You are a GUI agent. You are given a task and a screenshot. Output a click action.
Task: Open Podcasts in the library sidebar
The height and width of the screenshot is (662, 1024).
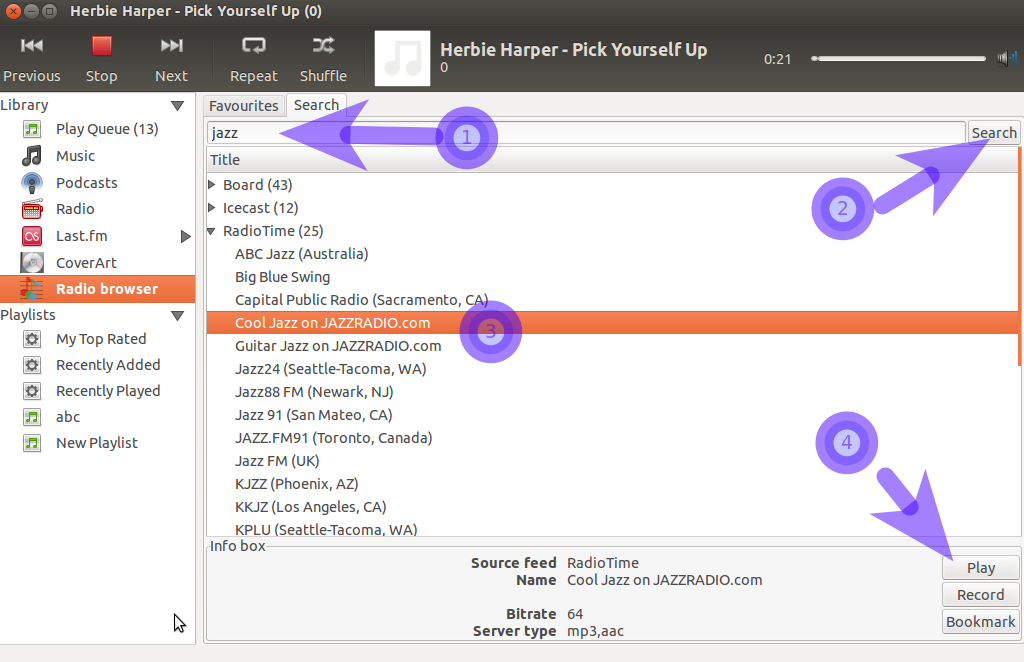[x=86, y=183]
